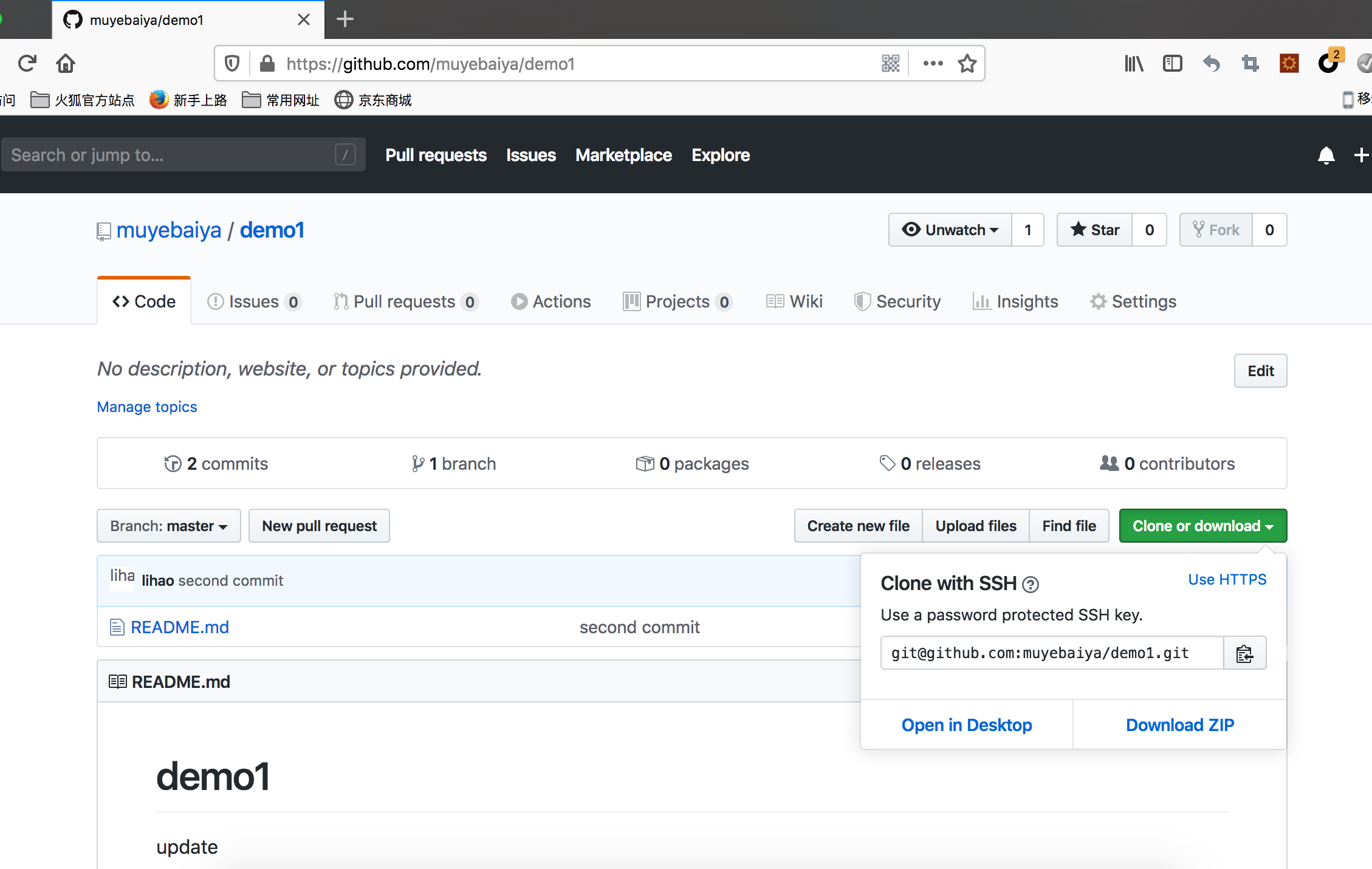Toggle the sidebar view icon
The image size is (1372, 869).
[1173, 63]
